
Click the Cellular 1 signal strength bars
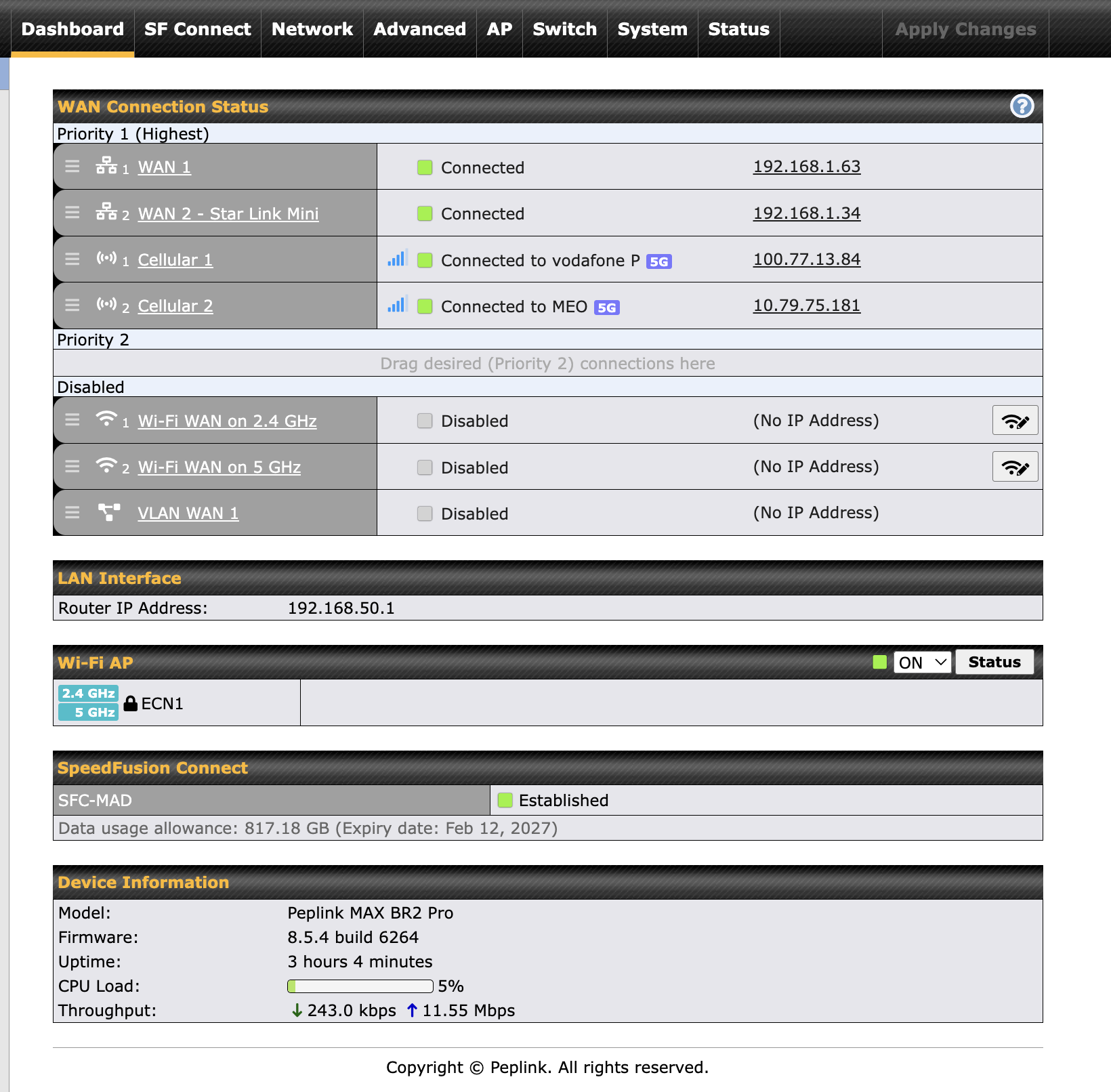coord(396,259)
